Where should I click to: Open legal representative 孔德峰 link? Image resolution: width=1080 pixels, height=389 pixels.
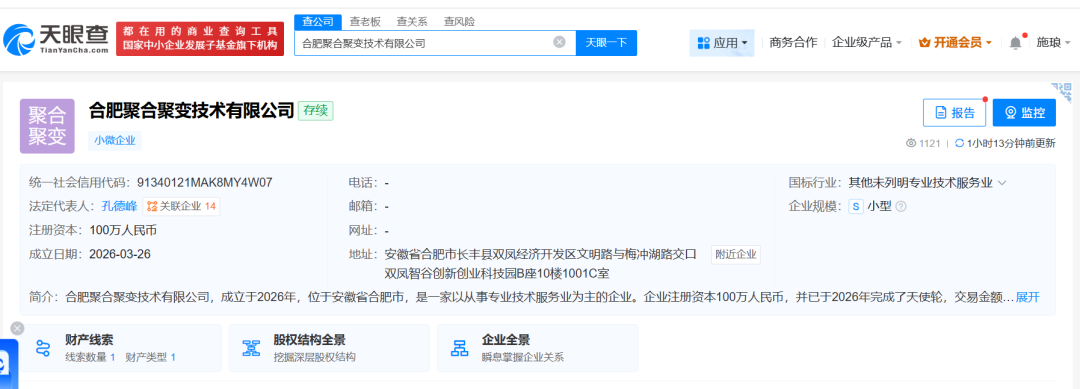[x=119, y=206]
